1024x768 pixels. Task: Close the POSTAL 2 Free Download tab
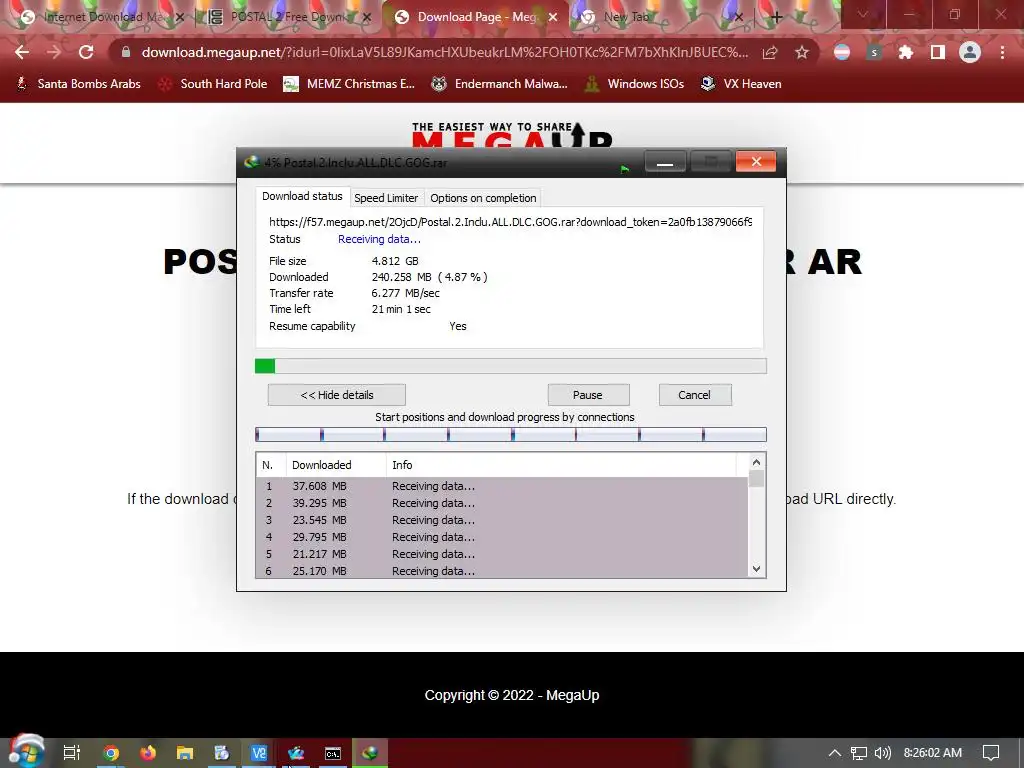367,18
